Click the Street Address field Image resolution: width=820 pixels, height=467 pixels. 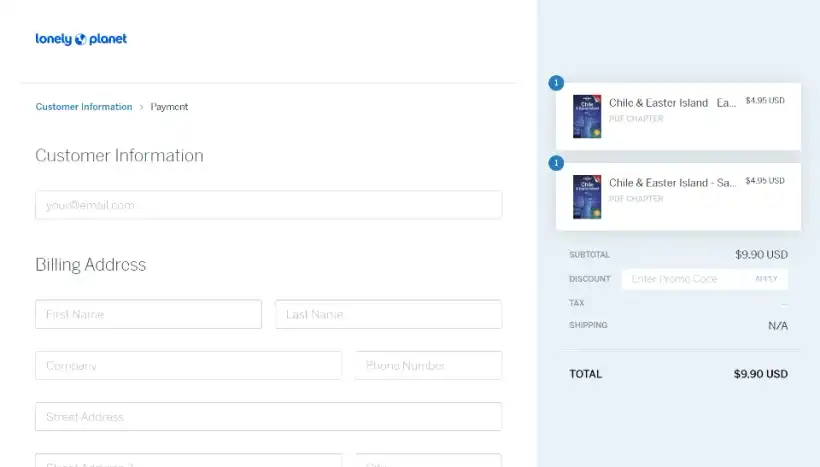point(268,416)
